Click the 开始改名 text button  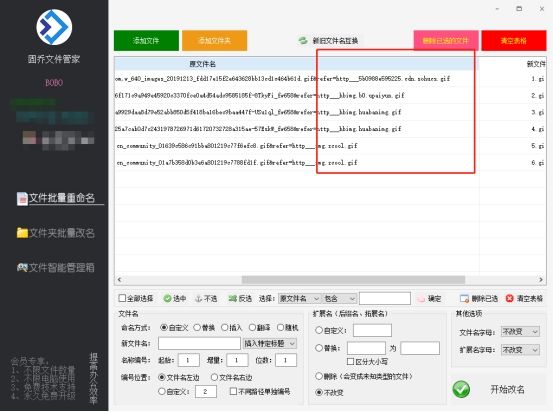(x=507, y=389)
